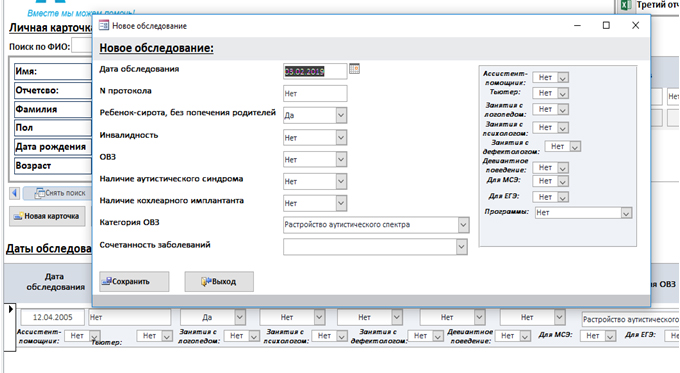Click the record selector arrow of the 12.04.2005 row
The height and width of the screenshot is (373, 680).
click(11, 309)
